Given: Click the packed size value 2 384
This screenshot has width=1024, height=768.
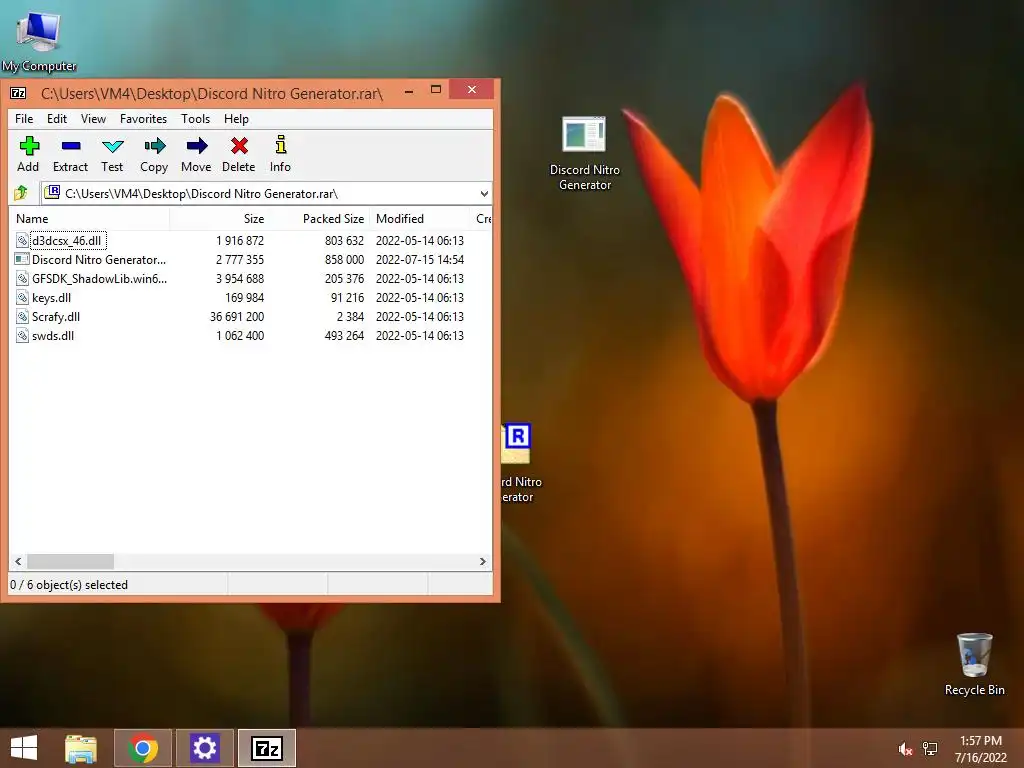Looking at the screenshot, I should tap(350, 316).
